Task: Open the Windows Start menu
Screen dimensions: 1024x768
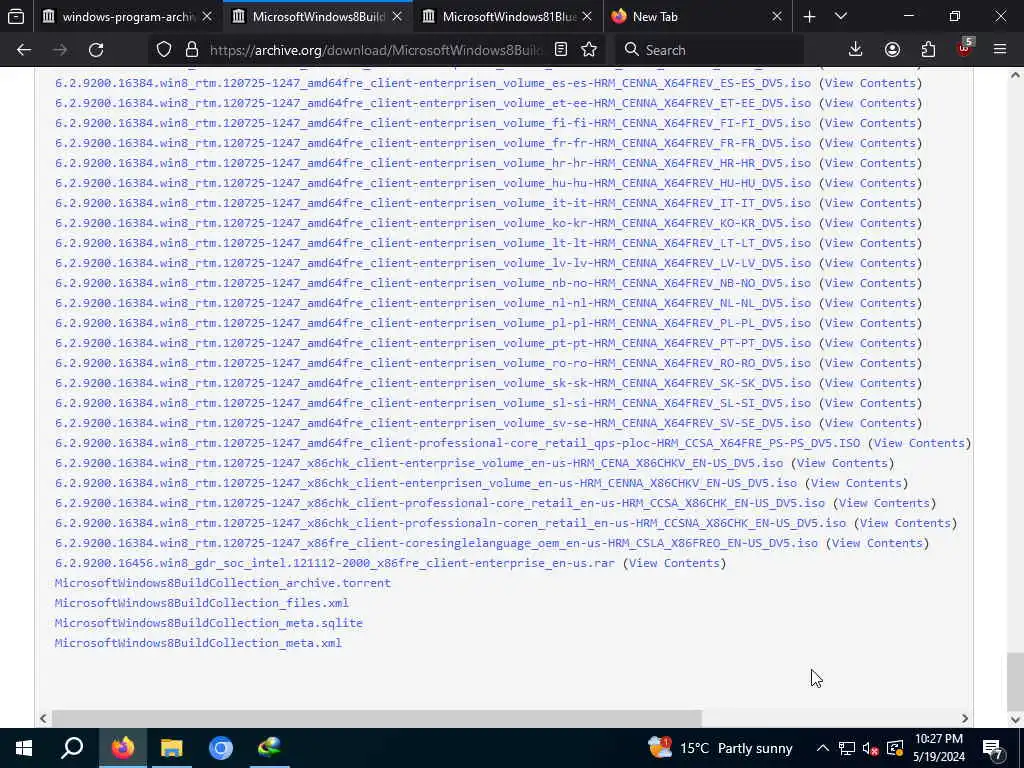Action: pyautogui.click(x=24, y=748)
